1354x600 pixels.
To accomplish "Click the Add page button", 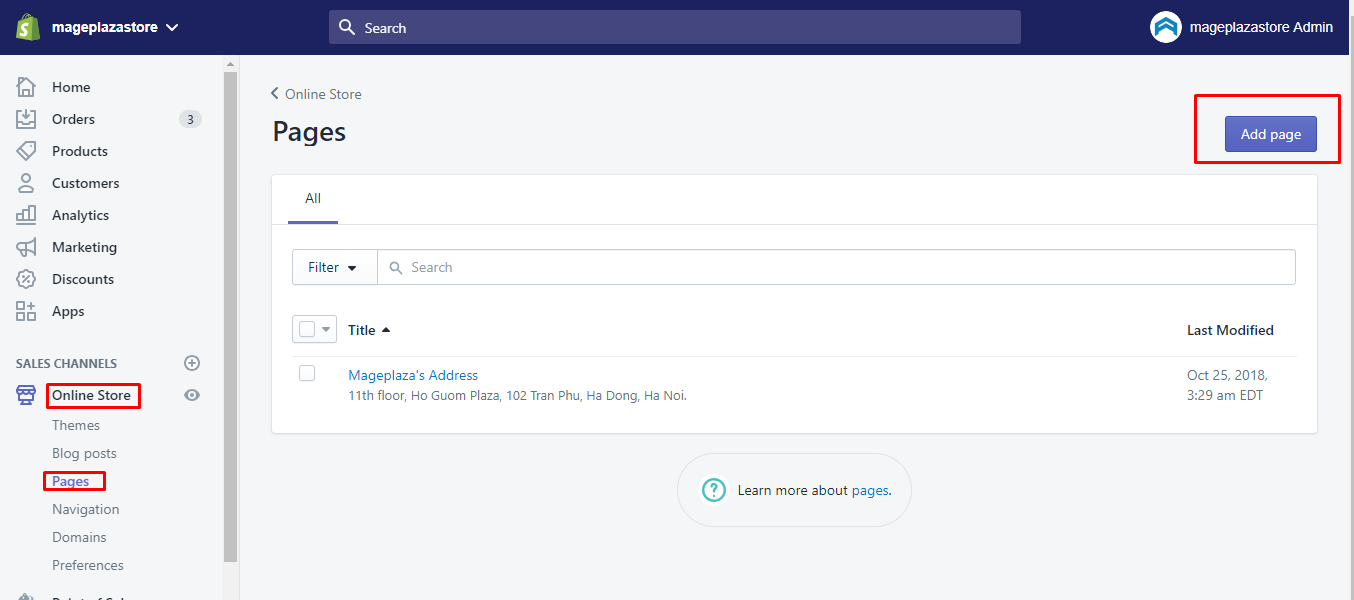I will (x=1271, y=134).
